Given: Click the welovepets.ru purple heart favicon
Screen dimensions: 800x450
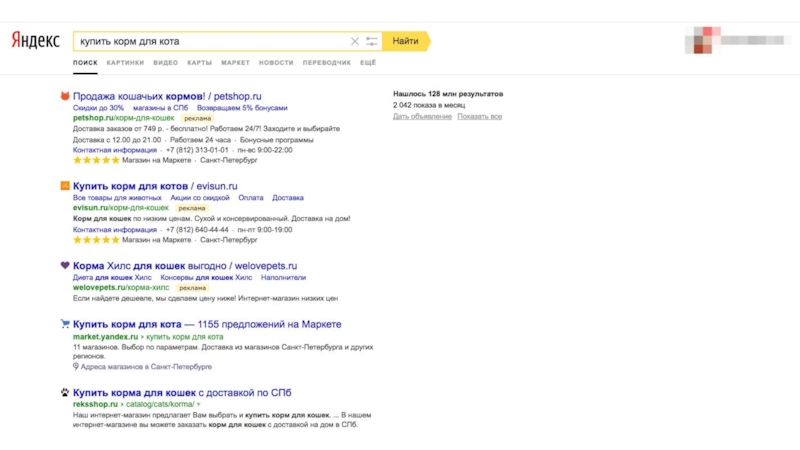Looking at the screenshot, I should (x=65, y=266).
